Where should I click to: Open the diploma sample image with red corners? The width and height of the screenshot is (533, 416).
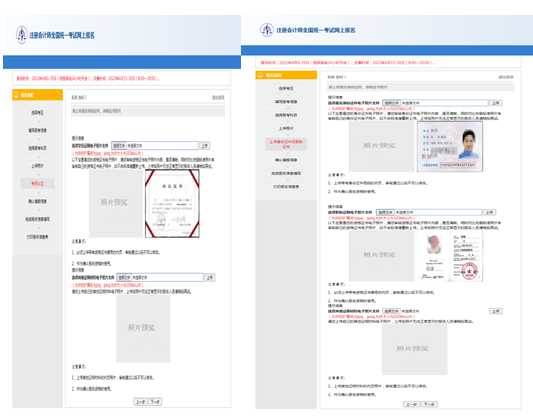[172, 203]
